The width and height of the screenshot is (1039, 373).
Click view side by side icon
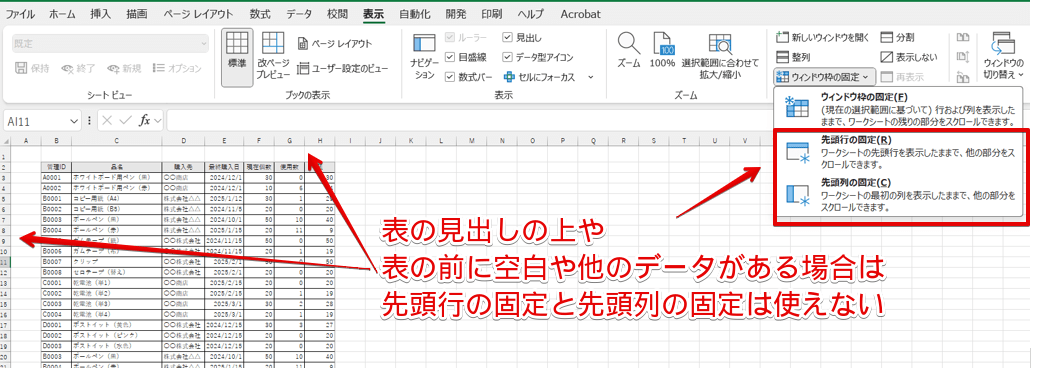963,38
